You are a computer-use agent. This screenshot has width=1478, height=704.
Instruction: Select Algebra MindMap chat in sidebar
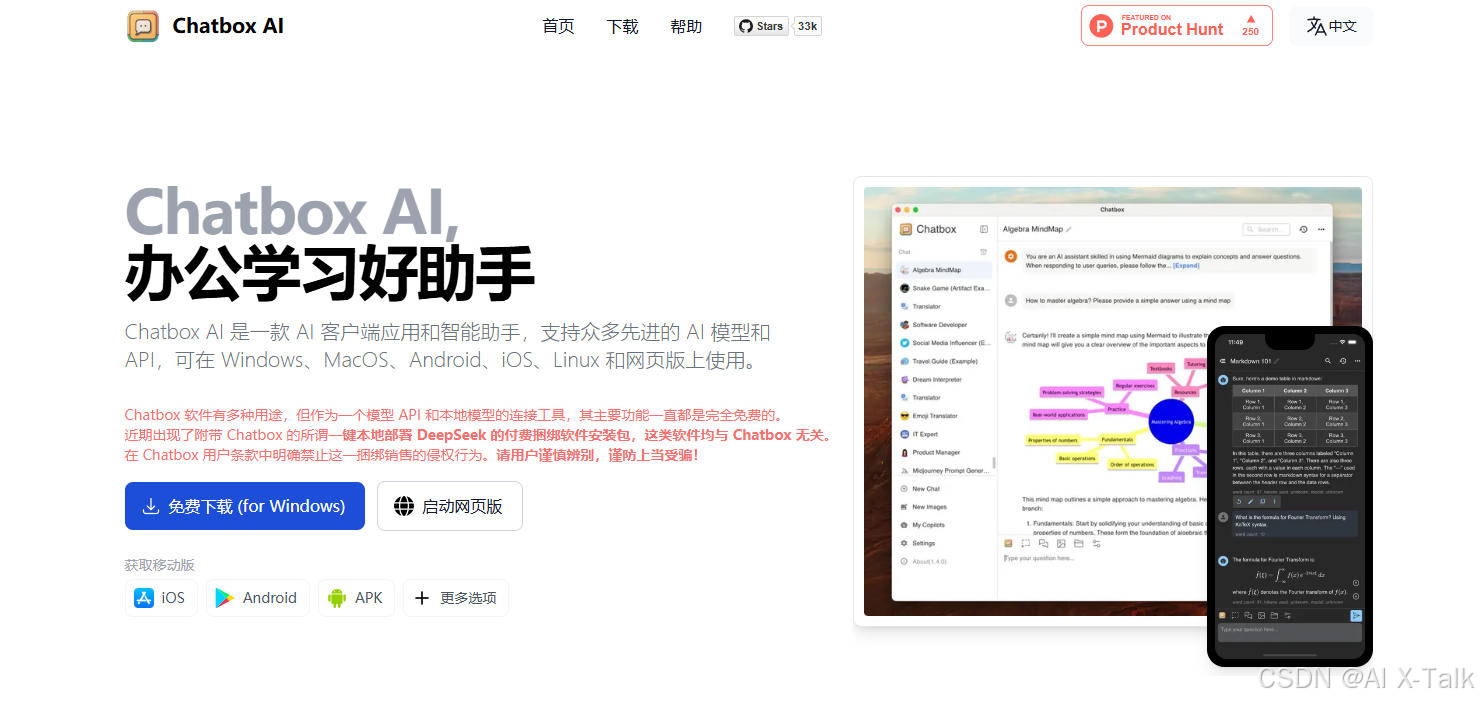(x=944, y=270)
